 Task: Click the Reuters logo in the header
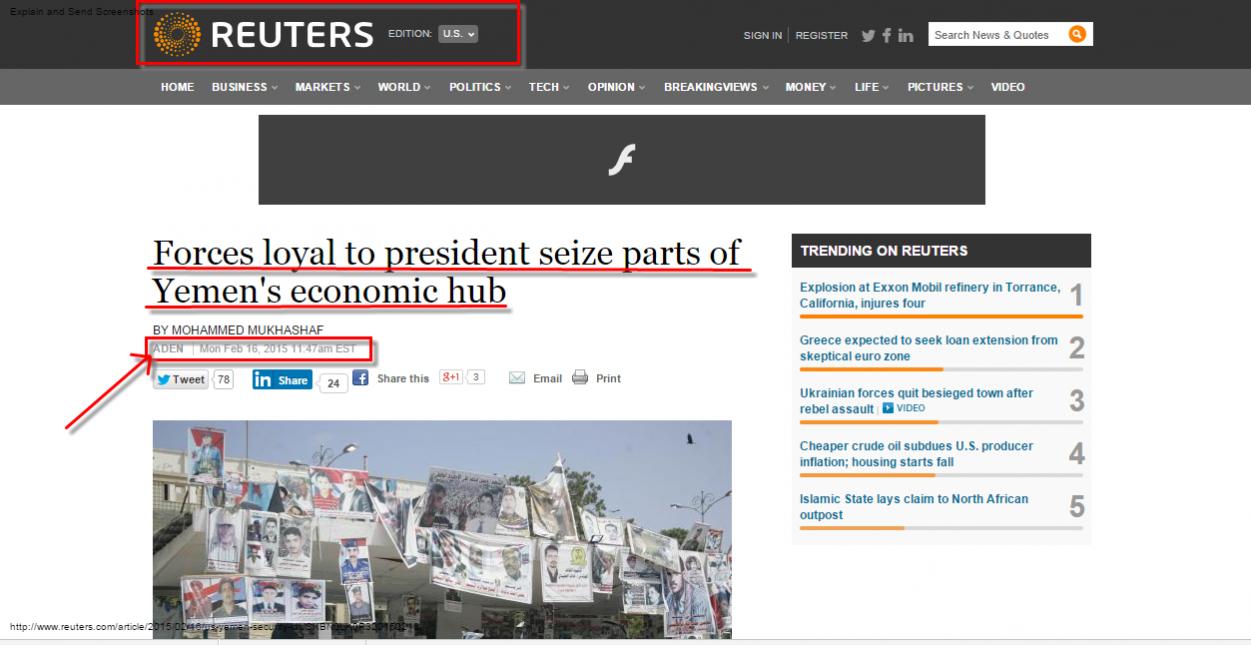(264, 34)
